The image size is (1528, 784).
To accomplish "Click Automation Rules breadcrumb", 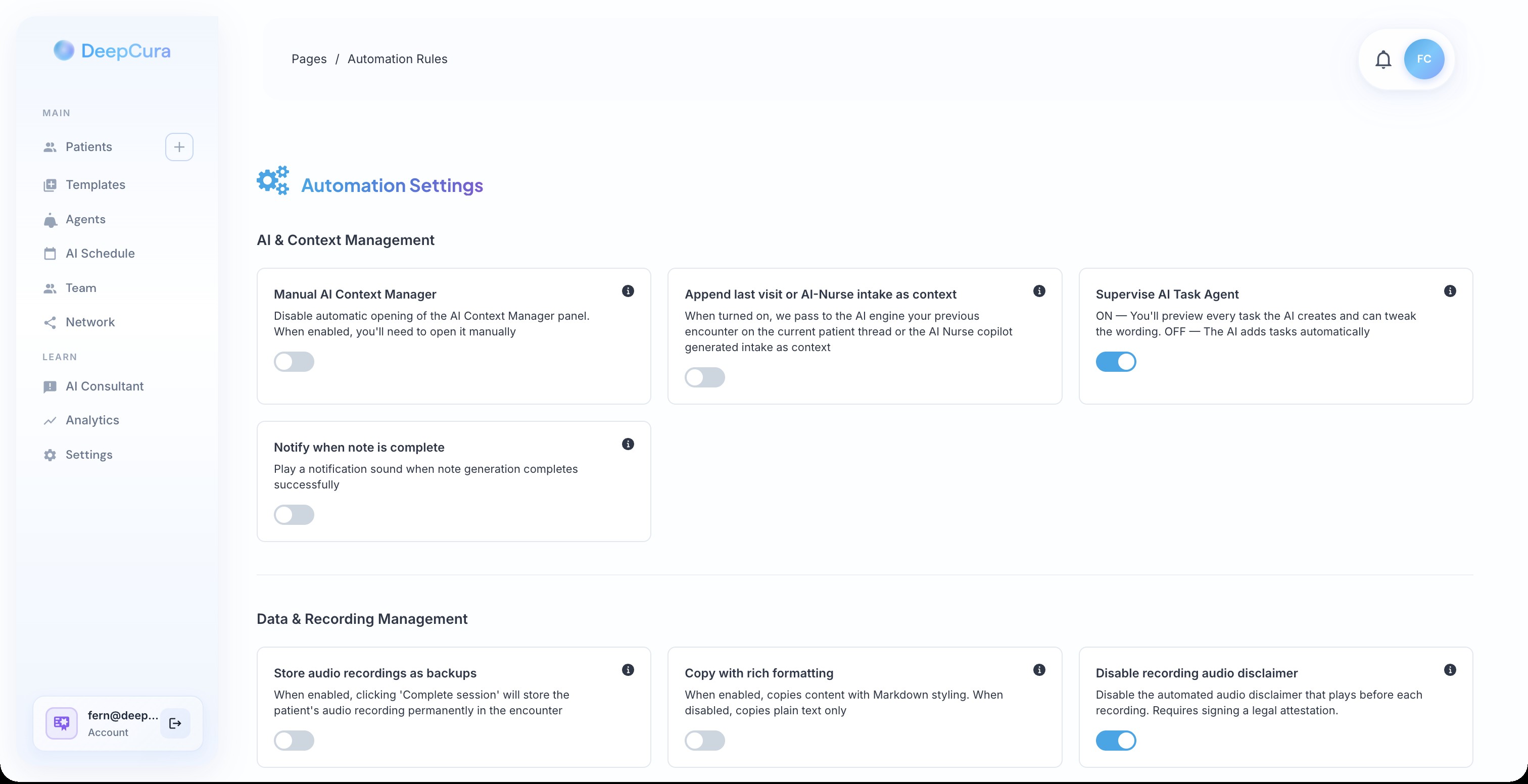I will coord(398,59).
